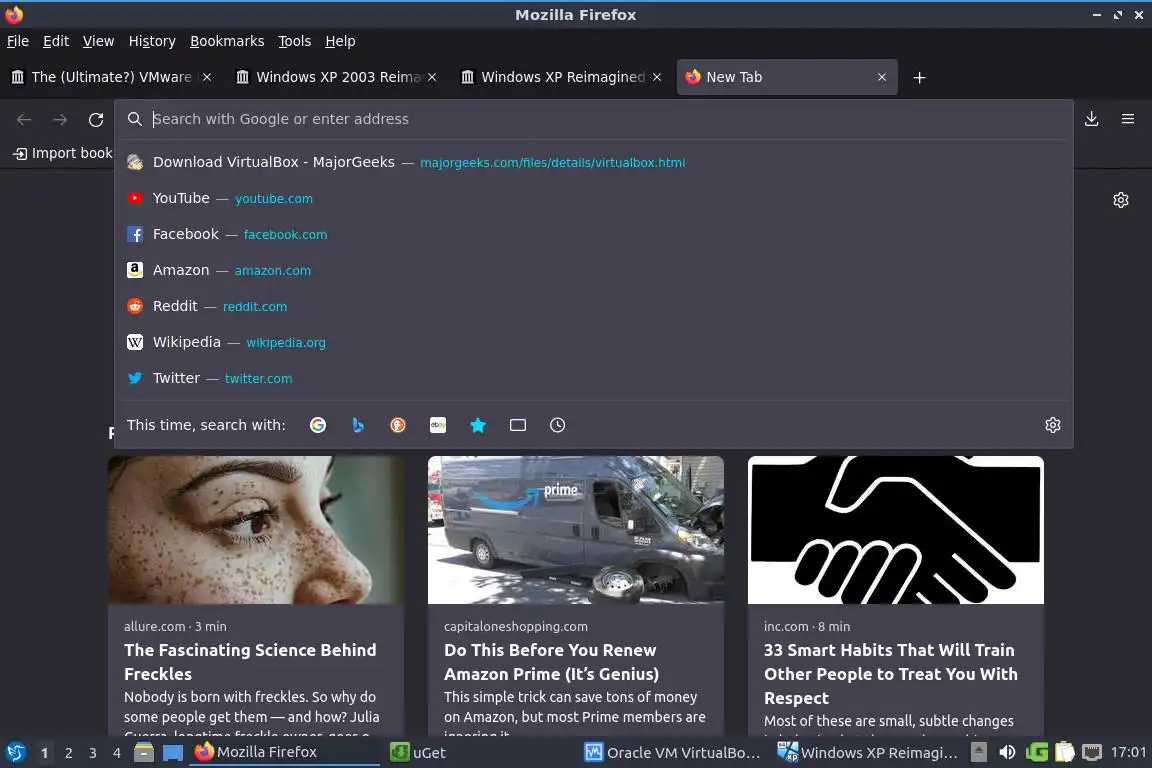Search this time with eBay
Image resolution: width=1152 pixels, height=768 pixels.
tap(438, 425)
